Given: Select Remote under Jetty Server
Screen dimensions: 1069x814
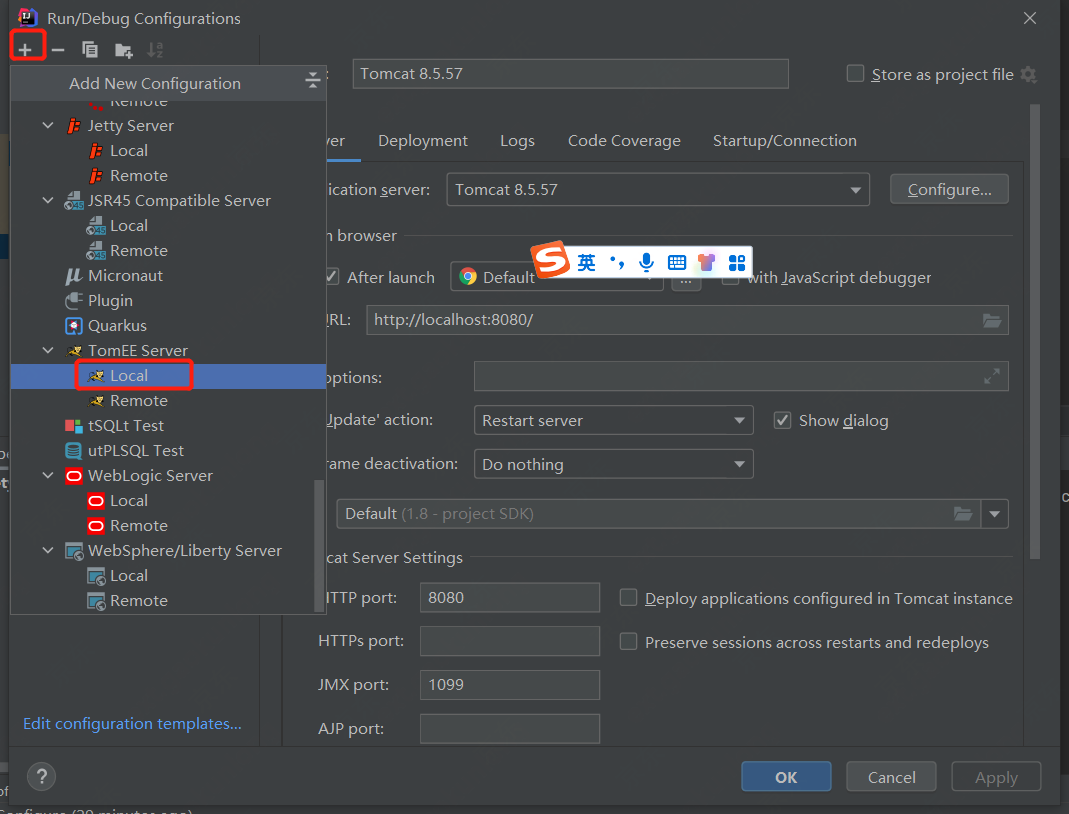Looking at the screenshot, I should pyautogui.click(x=138, y=176).
